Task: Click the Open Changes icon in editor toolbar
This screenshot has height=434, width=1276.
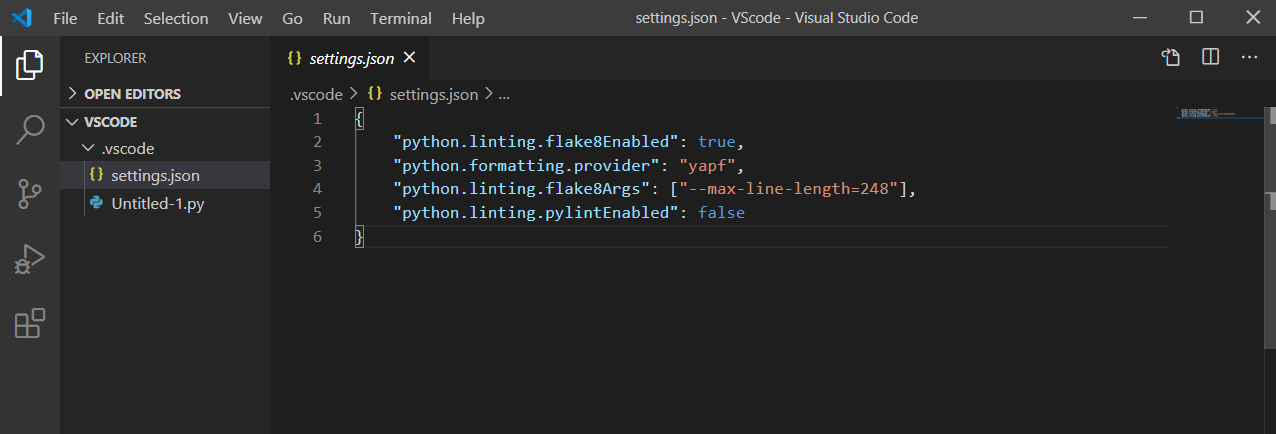Action: tap(1171, 58)
